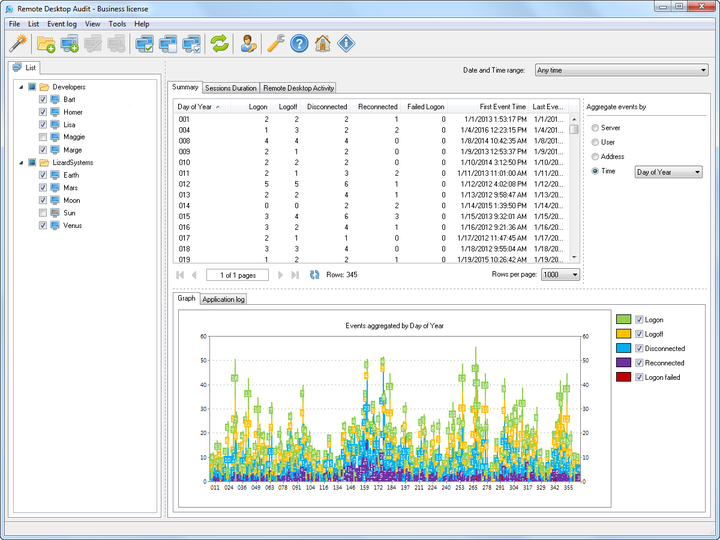The width and height of the screenshot is (720, 540).
Task: Click the blue diamond info icon
Action: click(346, 44)
